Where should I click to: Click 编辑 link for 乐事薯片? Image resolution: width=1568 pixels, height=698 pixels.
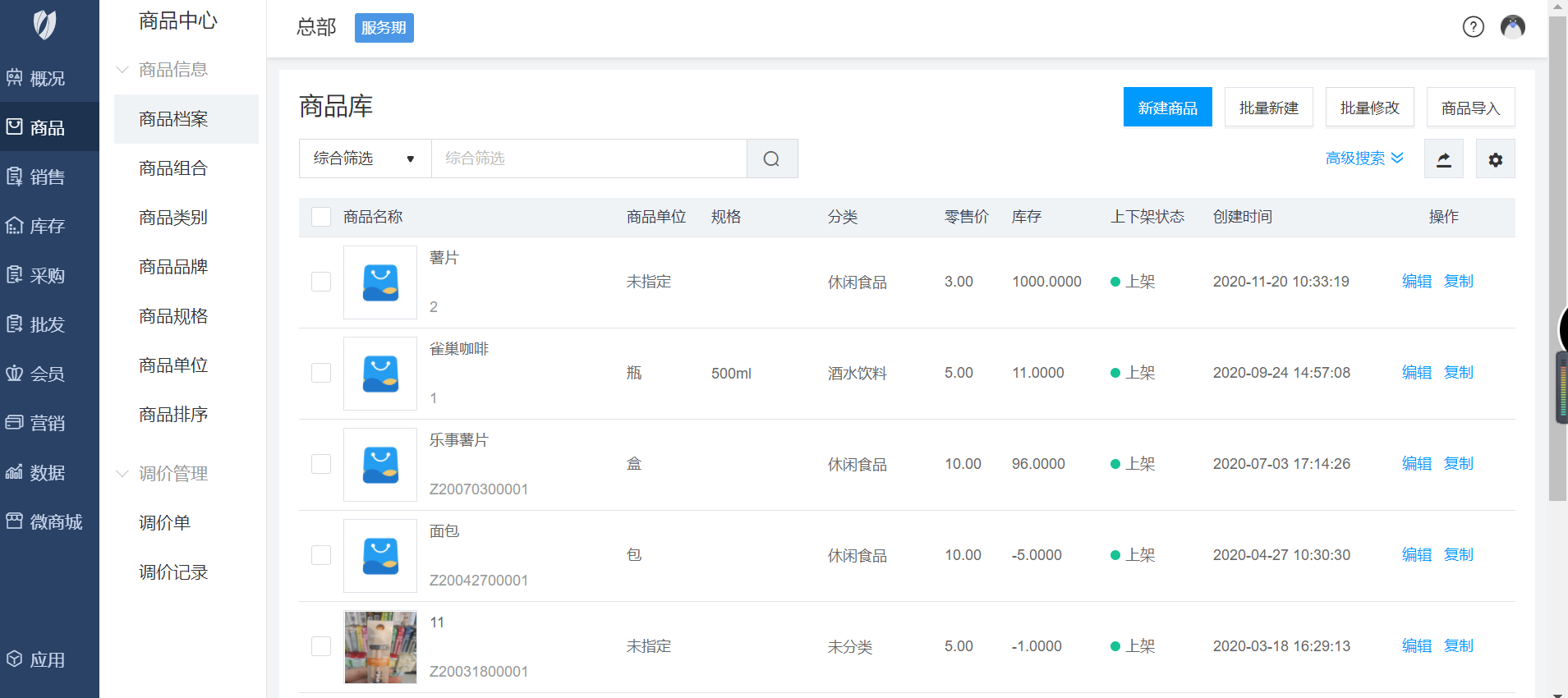coord(1416,464)
